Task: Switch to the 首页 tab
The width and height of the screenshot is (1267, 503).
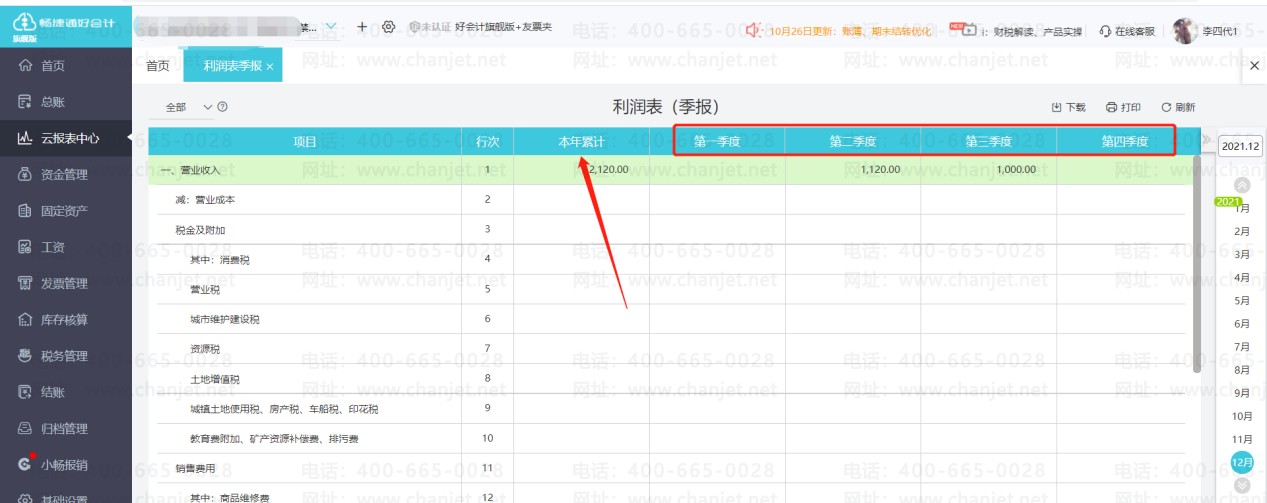Action: (x=157, y=66)
